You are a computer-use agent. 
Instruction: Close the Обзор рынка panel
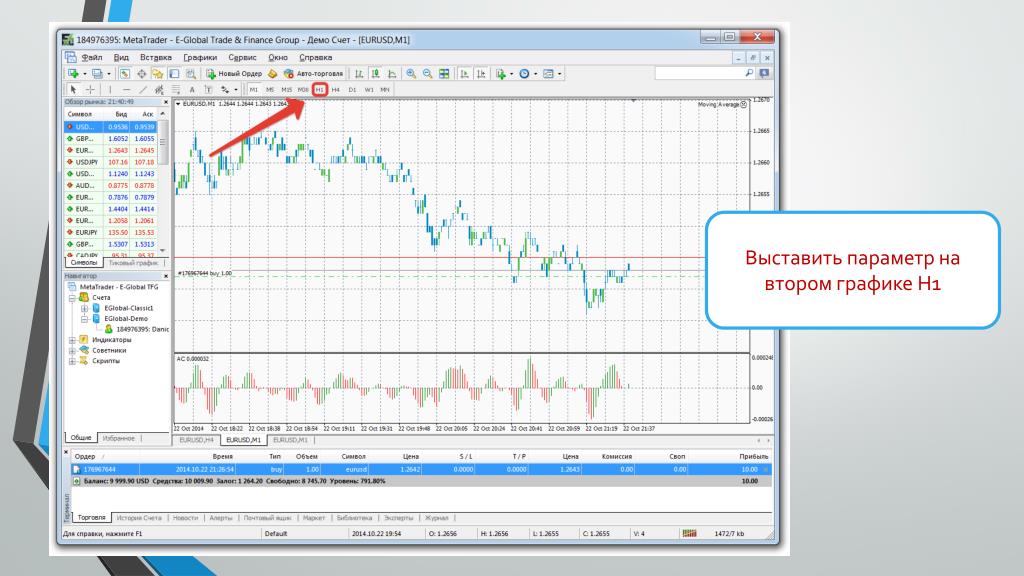[165, 103]
